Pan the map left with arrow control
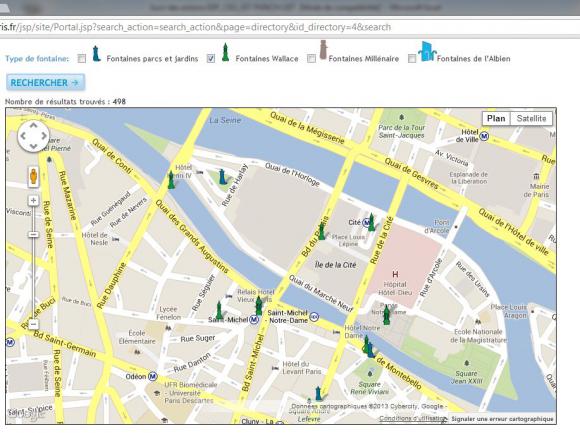 point(23,136)
